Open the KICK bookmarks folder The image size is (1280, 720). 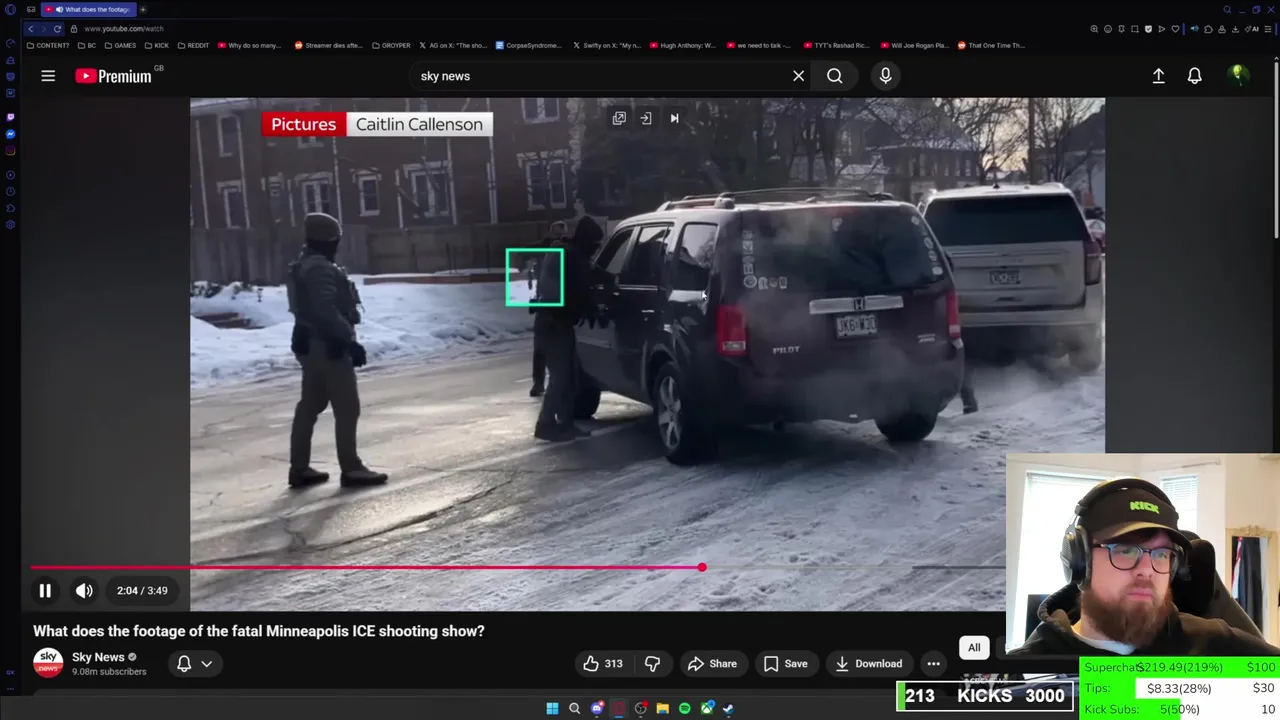click(x=157, y=45)
